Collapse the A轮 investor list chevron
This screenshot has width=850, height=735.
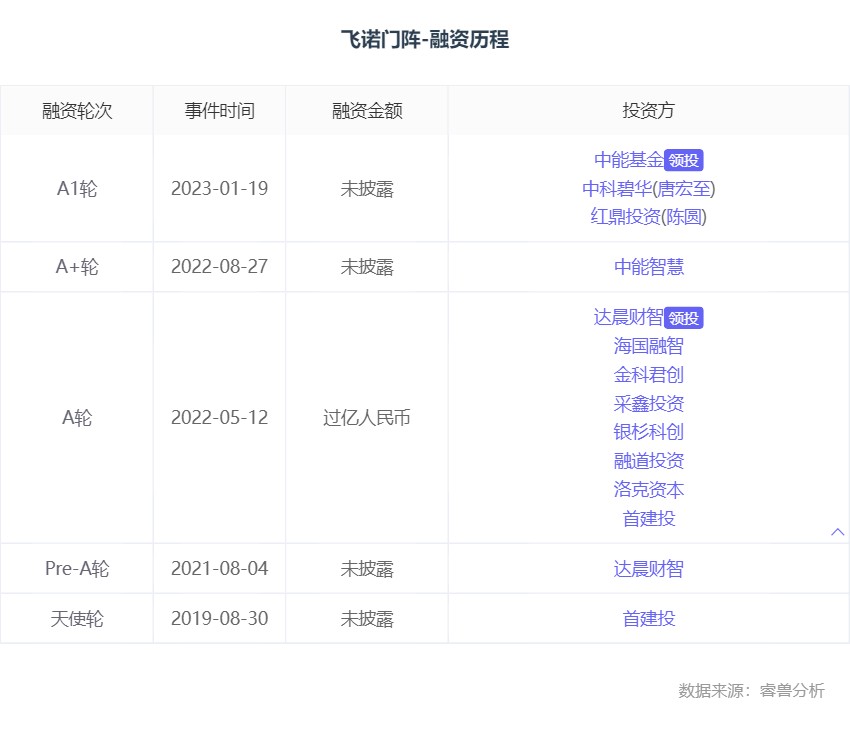pos(838,532)
